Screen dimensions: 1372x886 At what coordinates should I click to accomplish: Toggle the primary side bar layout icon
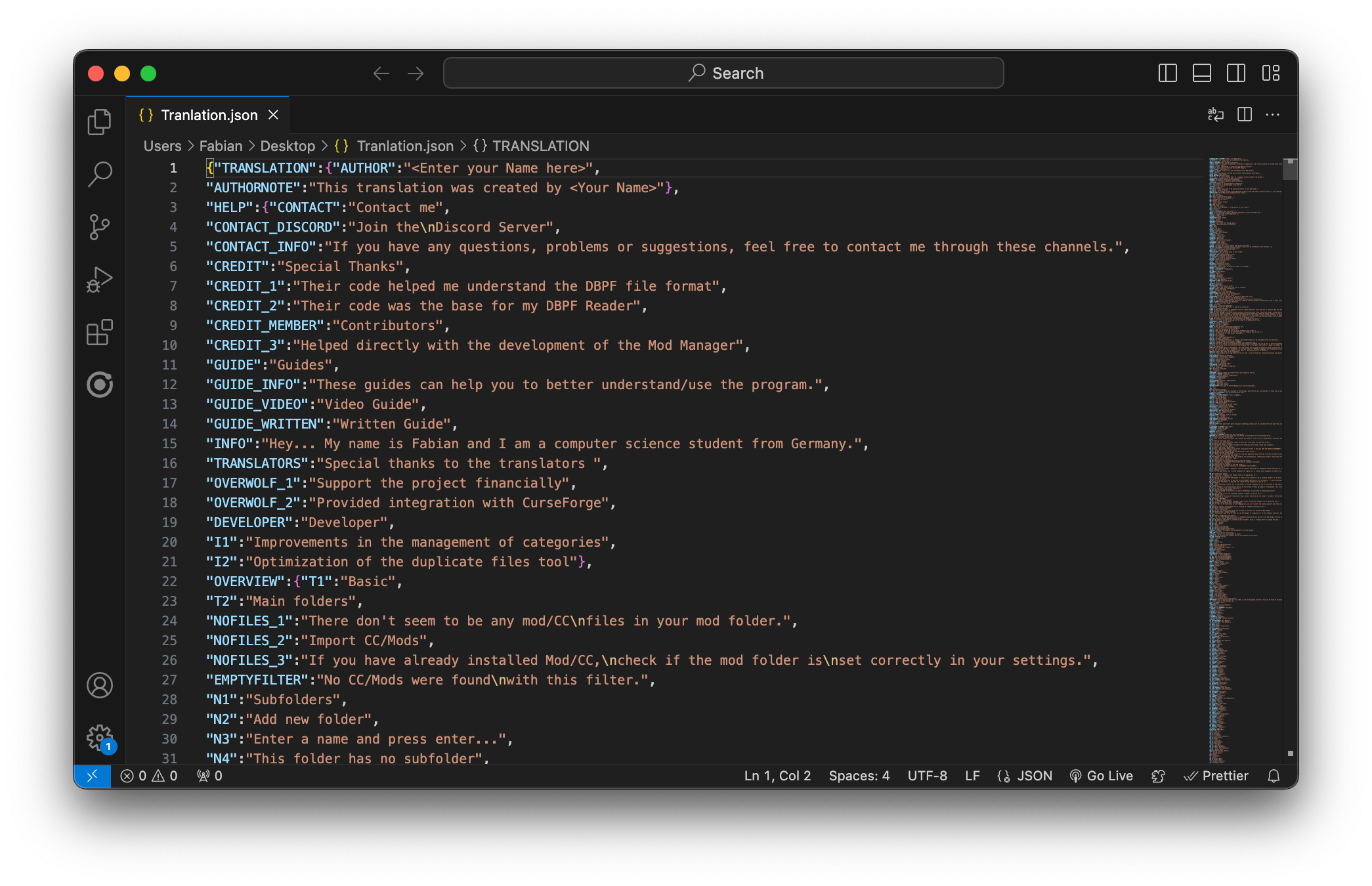click(x=1168, y=73)
